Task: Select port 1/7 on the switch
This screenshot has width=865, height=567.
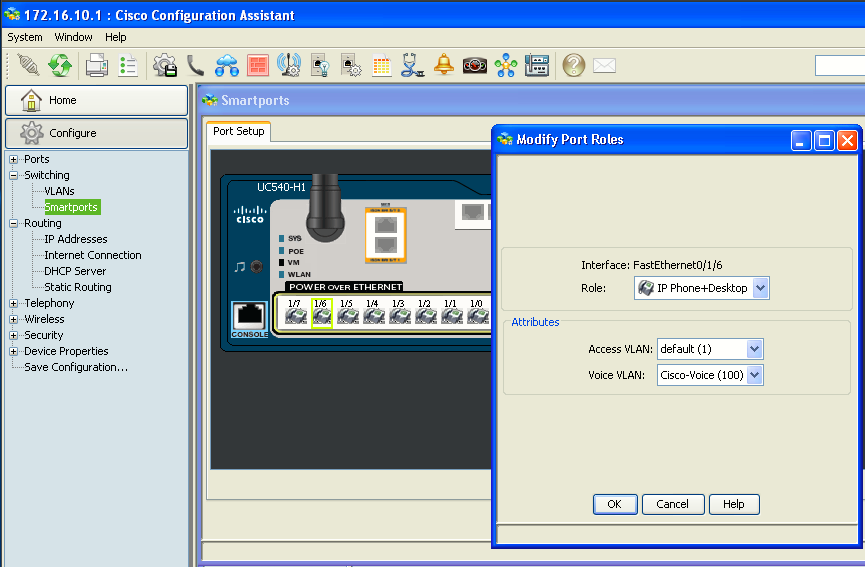Action: coord(296,312)
